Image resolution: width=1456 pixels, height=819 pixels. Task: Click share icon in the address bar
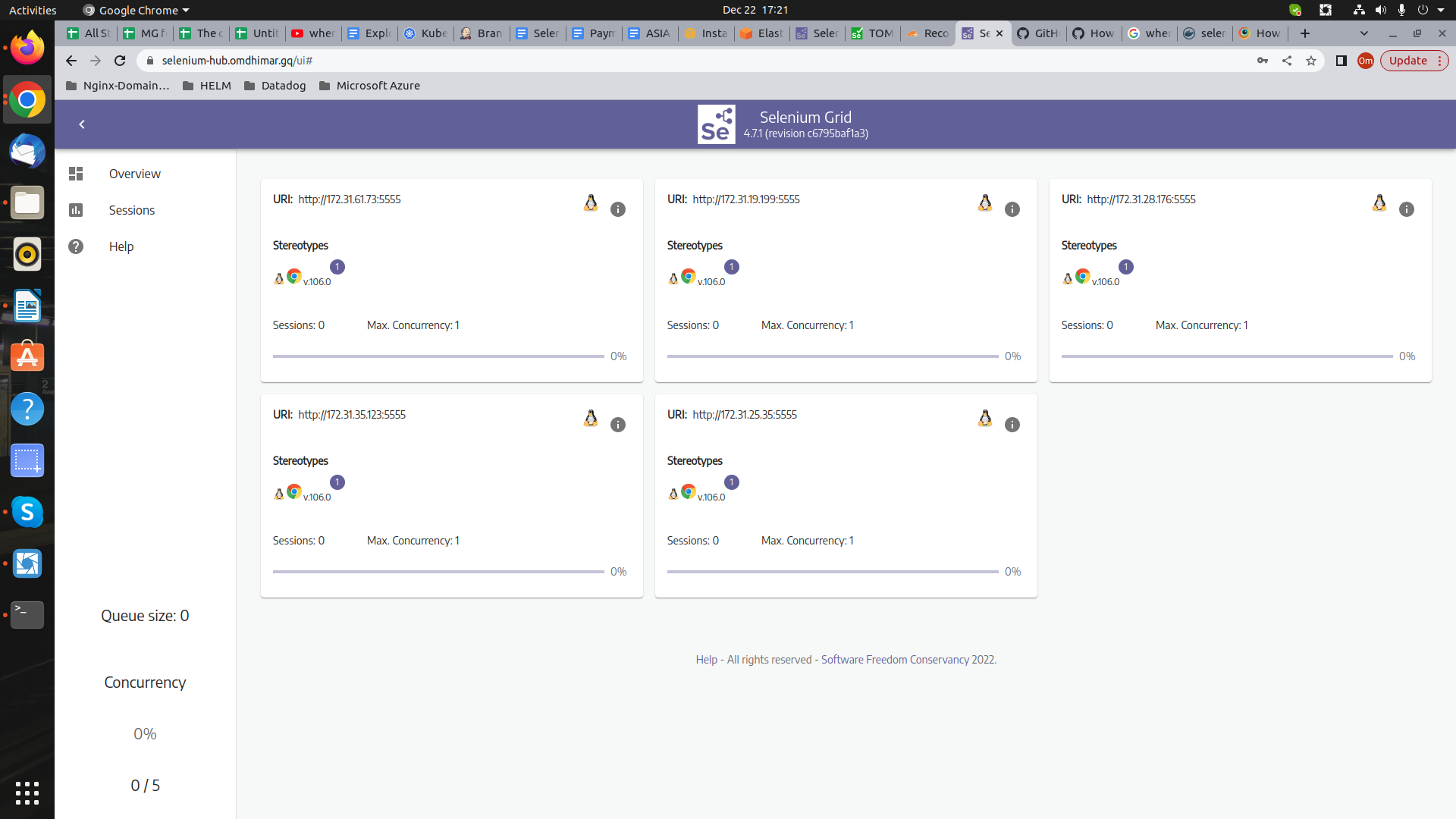point(1287,61)
